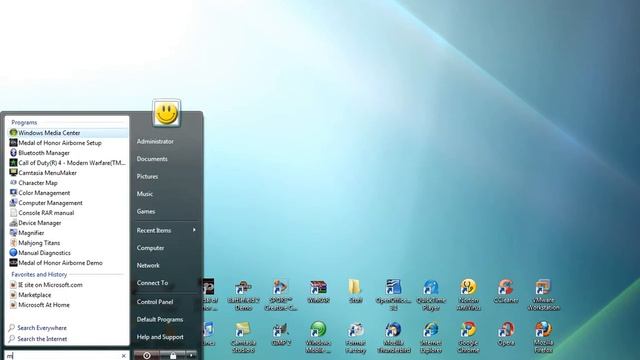This screenshot has width=640, height=360.
Task: Open Google Chrome desktop shortcut
Action: (468, 337)
